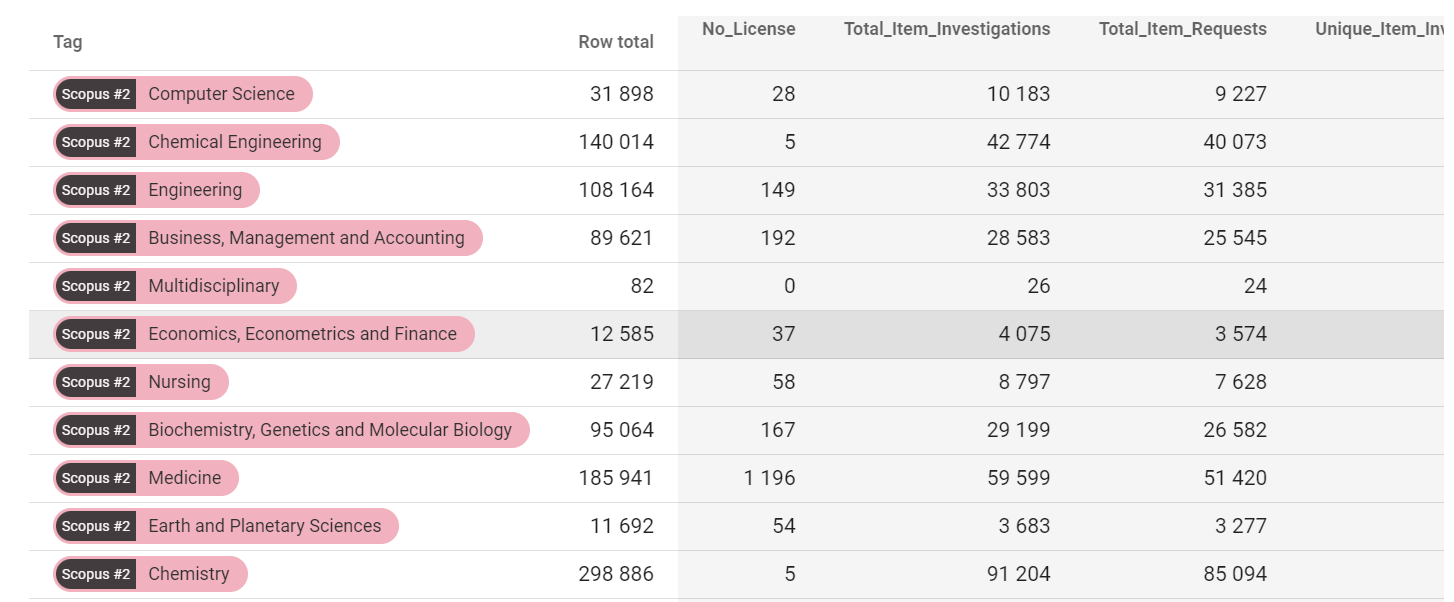
Task: Click requests value 3 574
Action: (1241, 334)
